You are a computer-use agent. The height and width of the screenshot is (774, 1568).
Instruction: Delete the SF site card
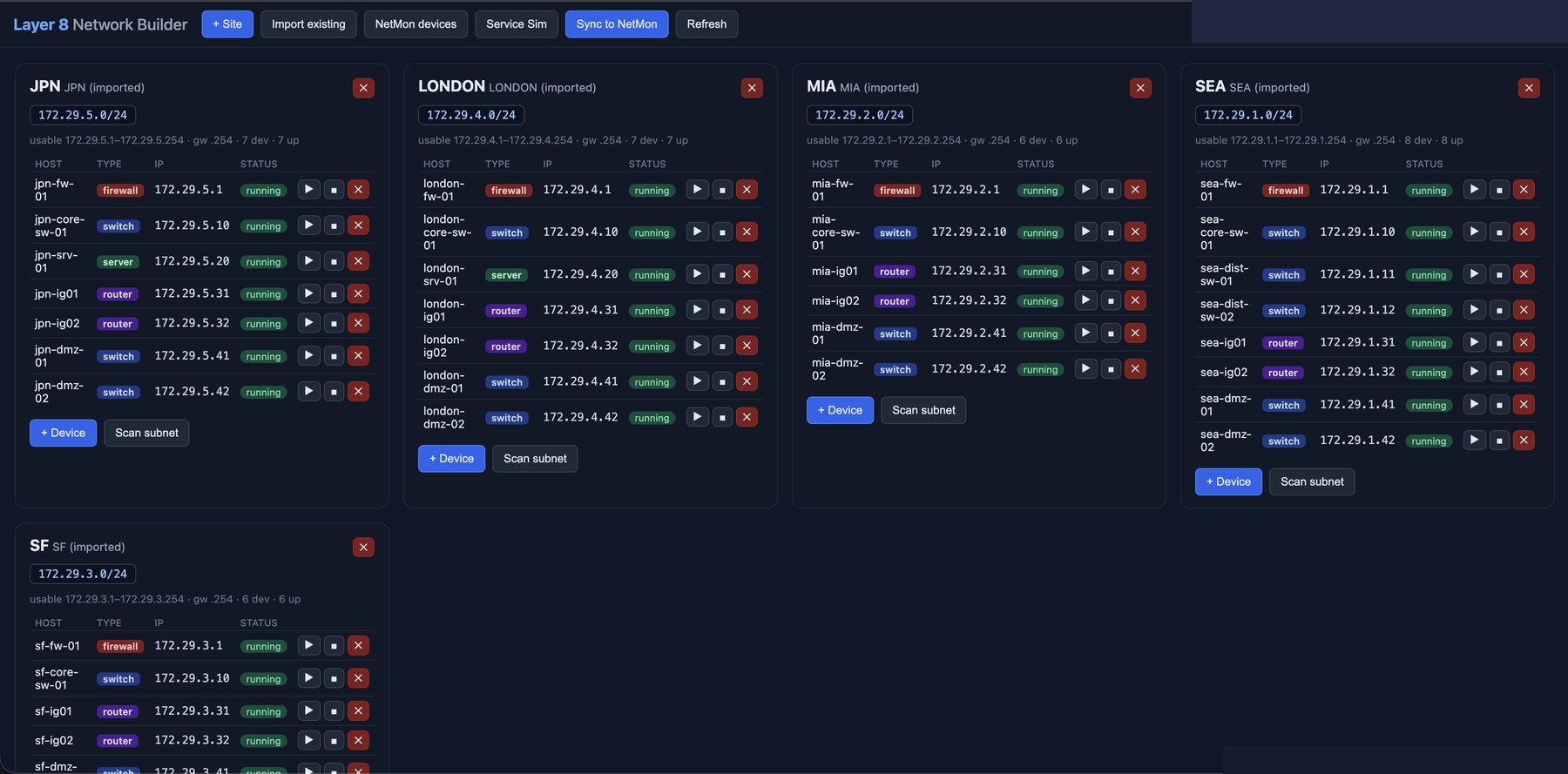click(363, 547)
